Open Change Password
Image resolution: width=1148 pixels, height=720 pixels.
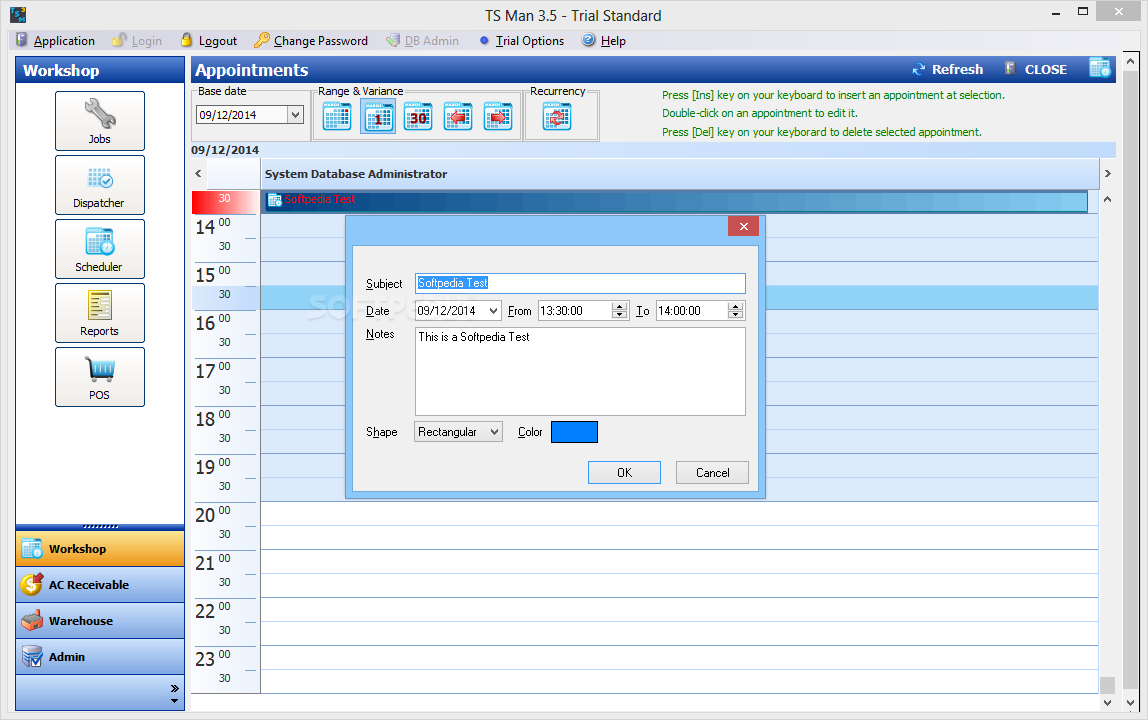tap(311, 40)
